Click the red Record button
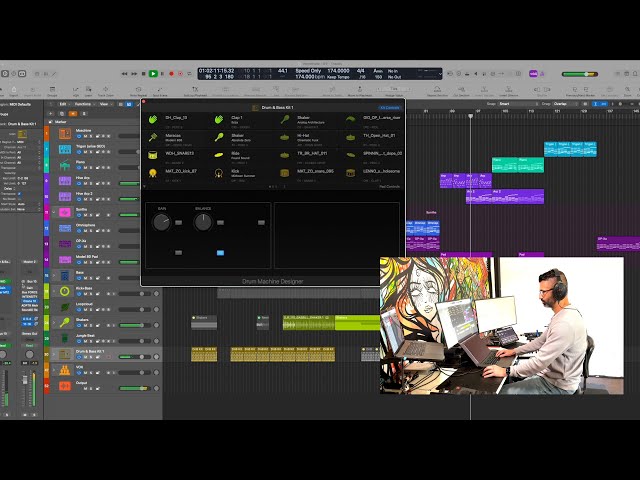The height and width of the screenshot is (480, 640). coord(171,74)
